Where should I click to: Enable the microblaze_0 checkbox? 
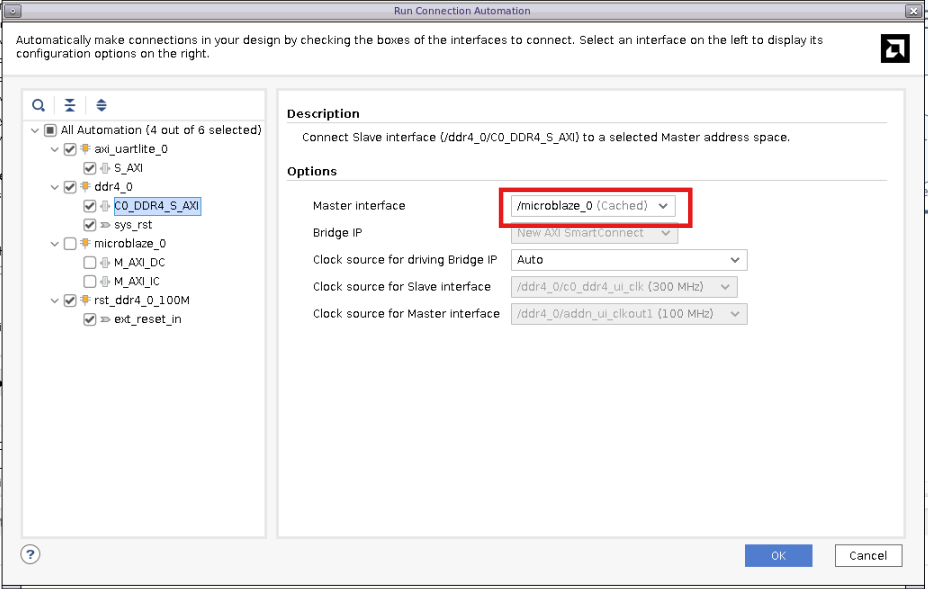point(69,244)
